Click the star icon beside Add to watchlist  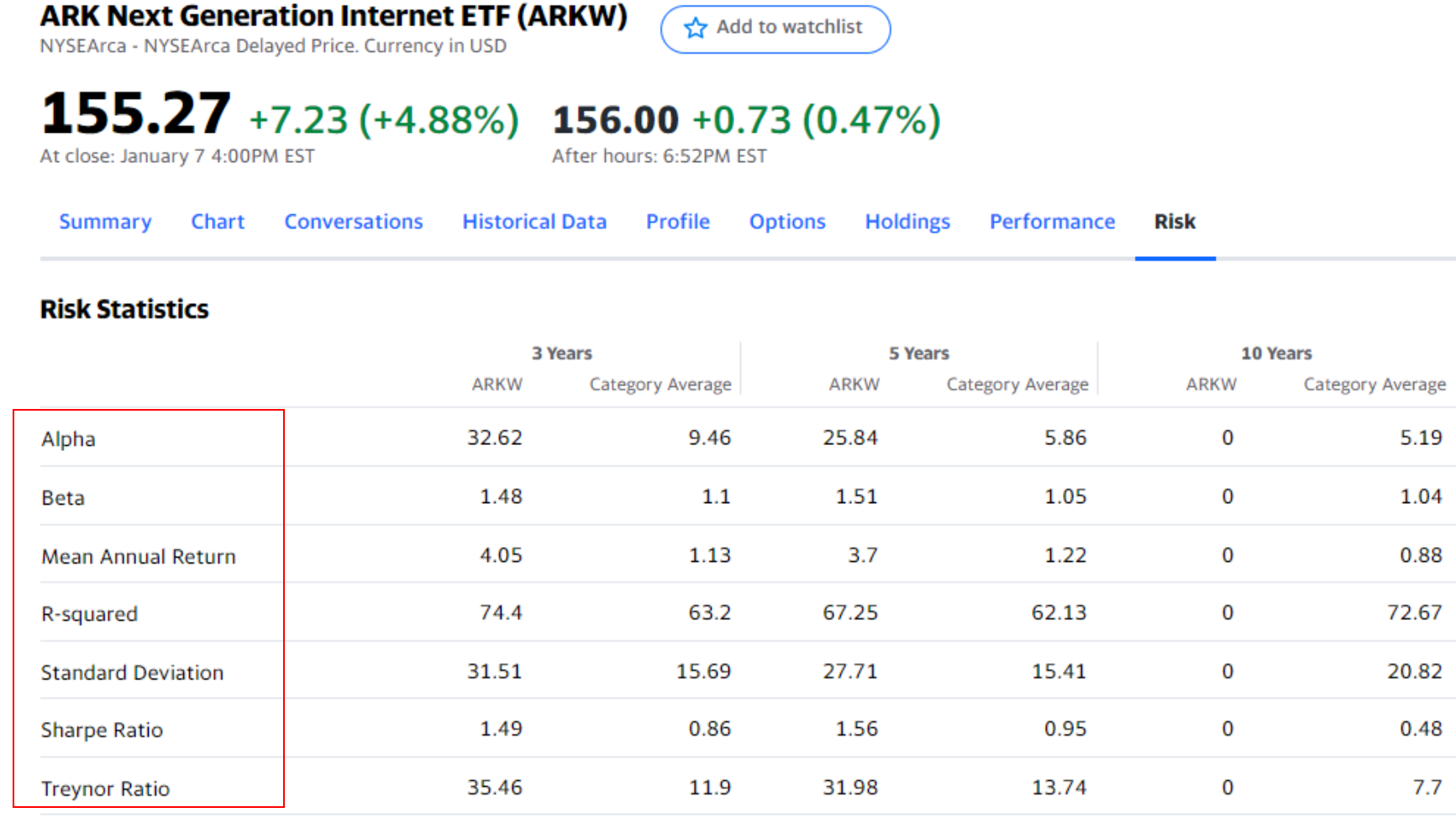(x=696, y=29)
